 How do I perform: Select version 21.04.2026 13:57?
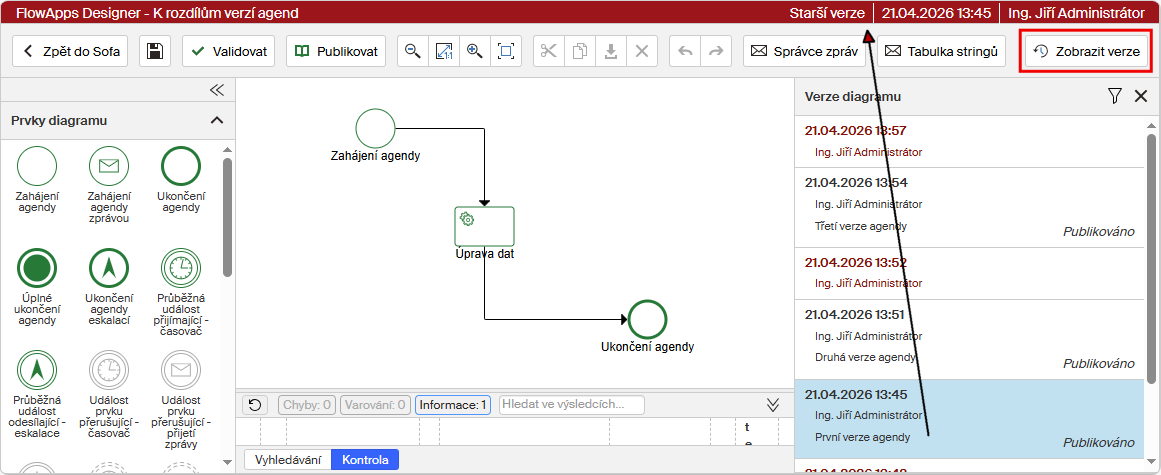970,141
